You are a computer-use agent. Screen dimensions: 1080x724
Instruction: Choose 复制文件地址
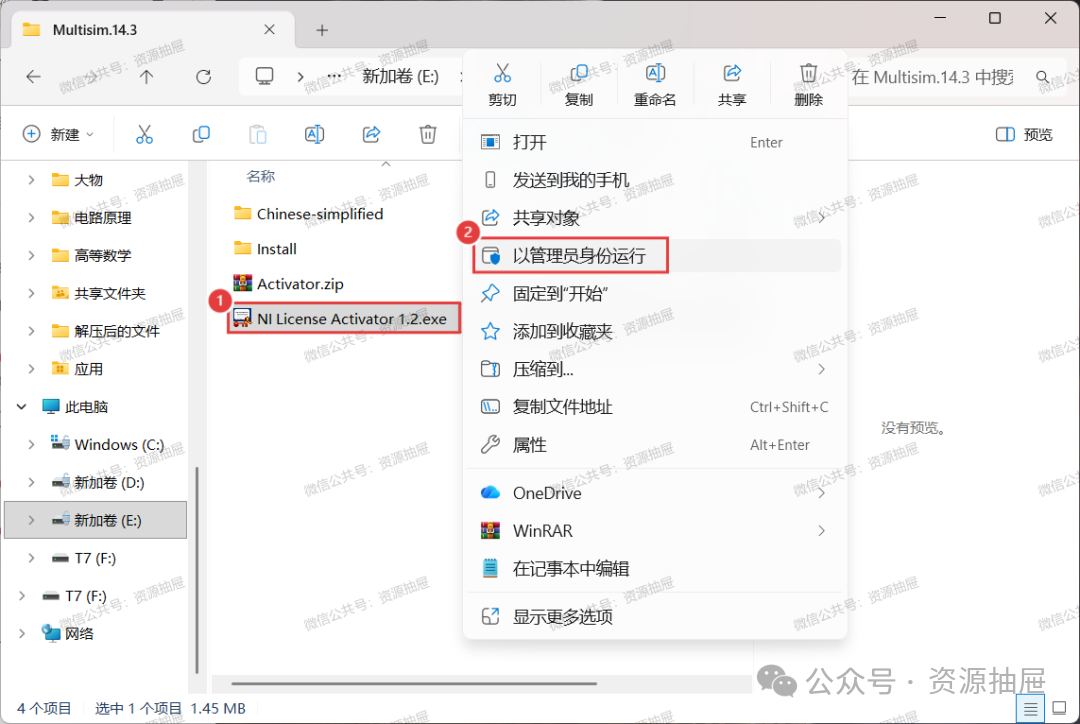655,407
